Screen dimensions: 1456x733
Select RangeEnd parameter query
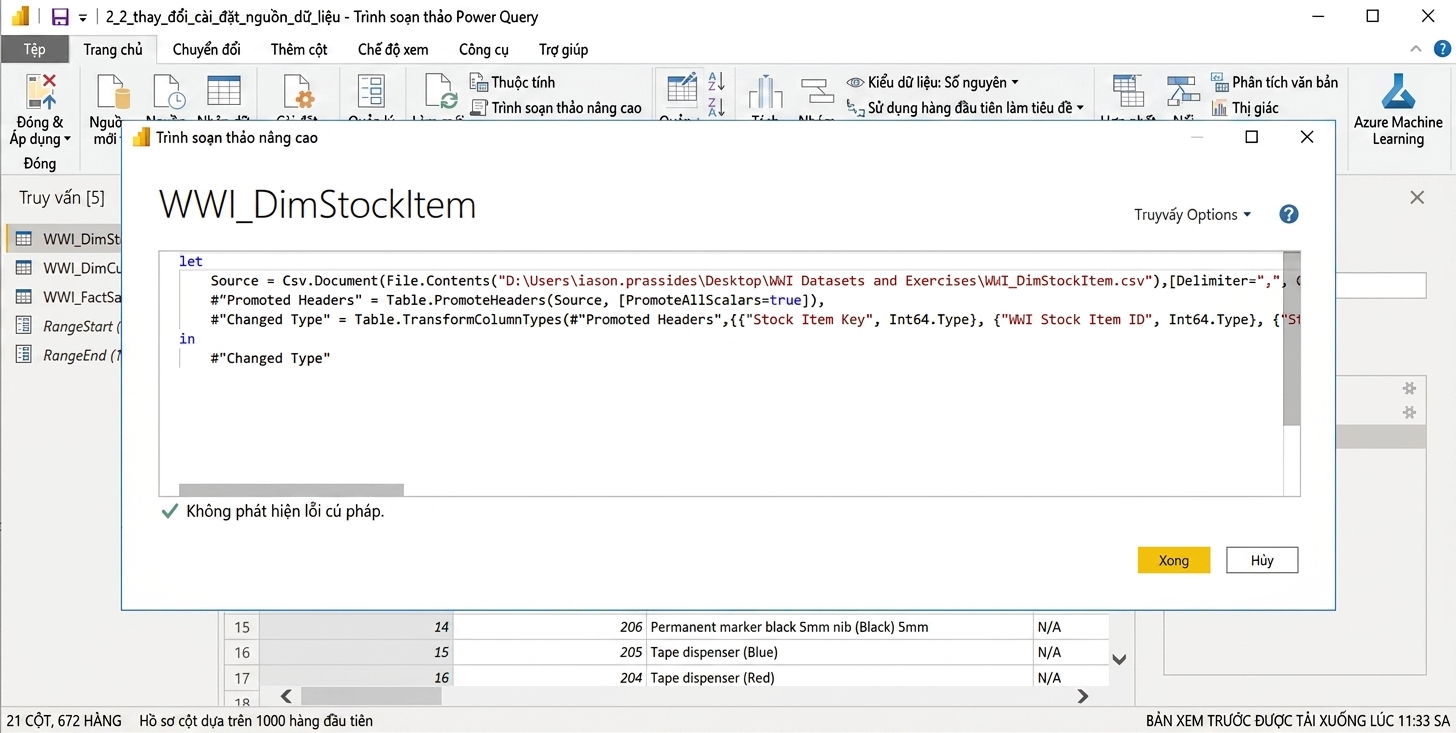pyautogui.click(x=66, y=355)
